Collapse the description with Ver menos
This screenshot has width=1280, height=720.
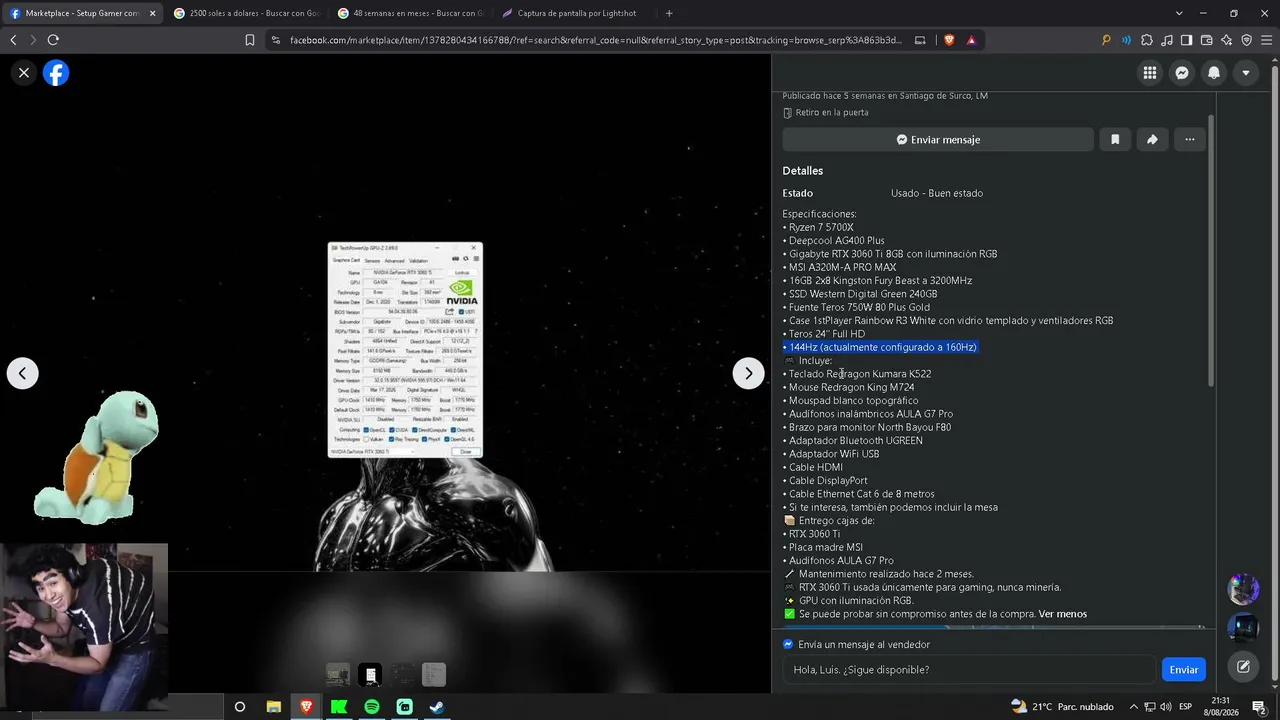pos(1062,614)
